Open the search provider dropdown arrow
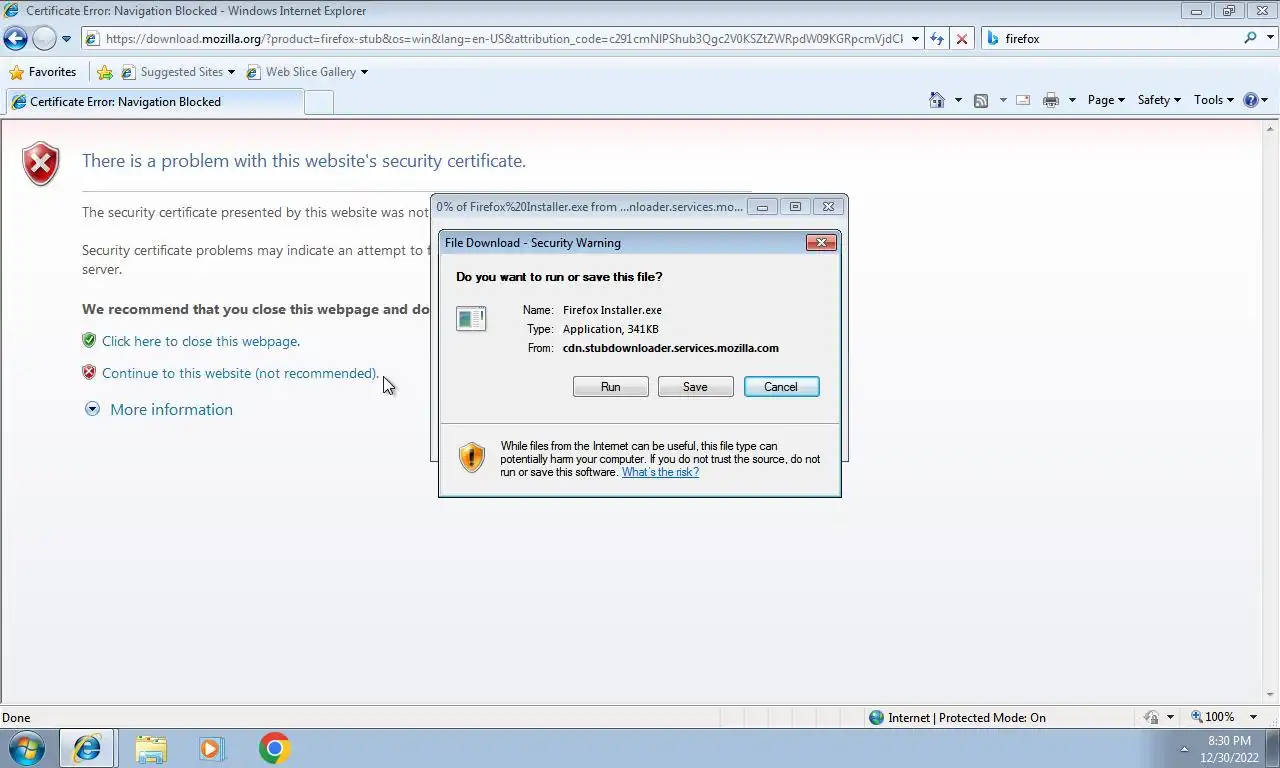 1269,39
